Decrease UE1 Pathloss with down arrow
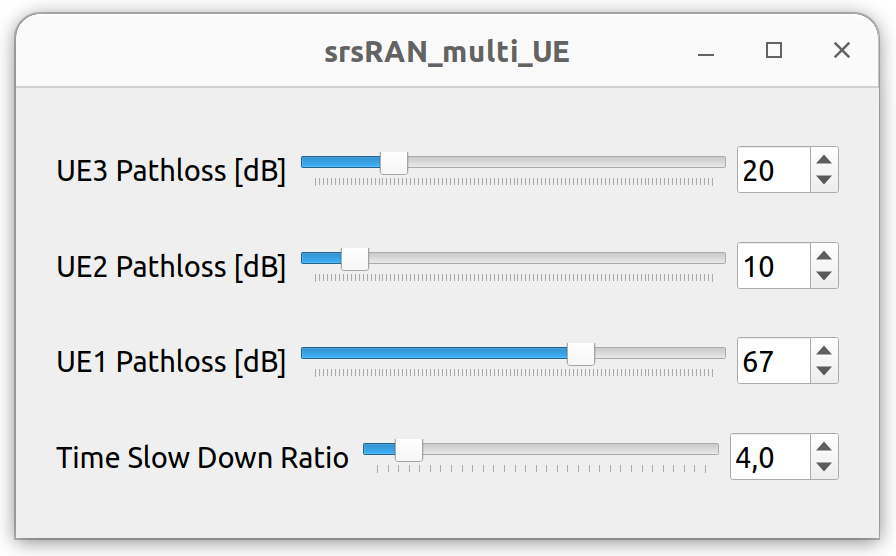Screen dimensions: 896x556 tap(823, 371)
